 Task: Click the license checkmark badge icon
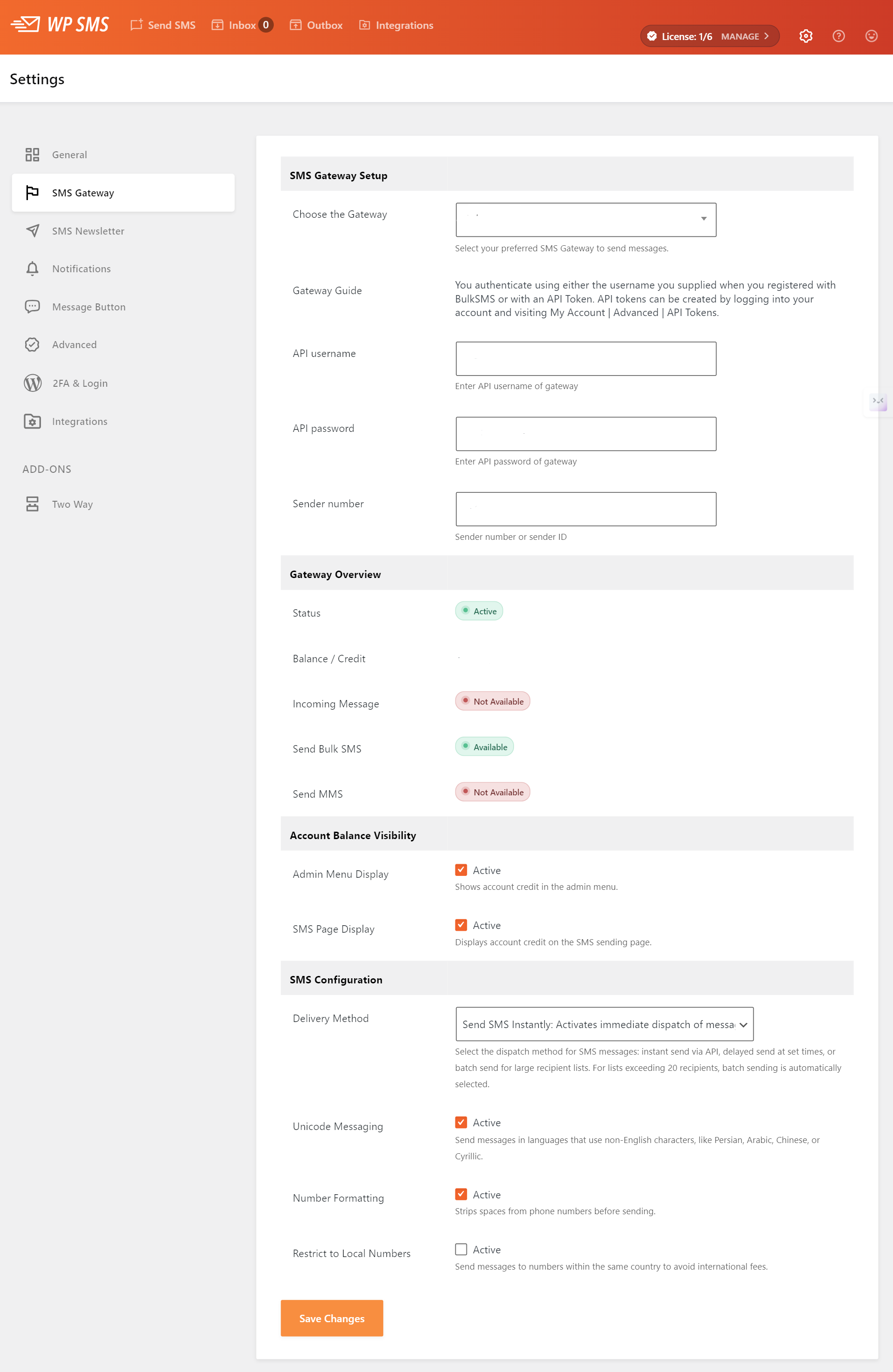coord(652,36)
